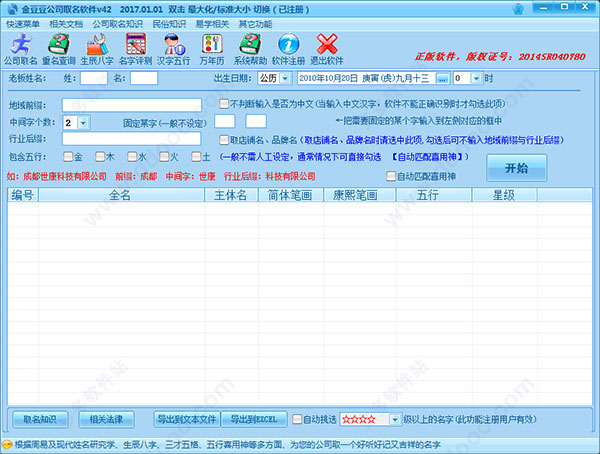Click 导出到EXCEL export button
Screen dimensions: 600x454
point(254,420)
